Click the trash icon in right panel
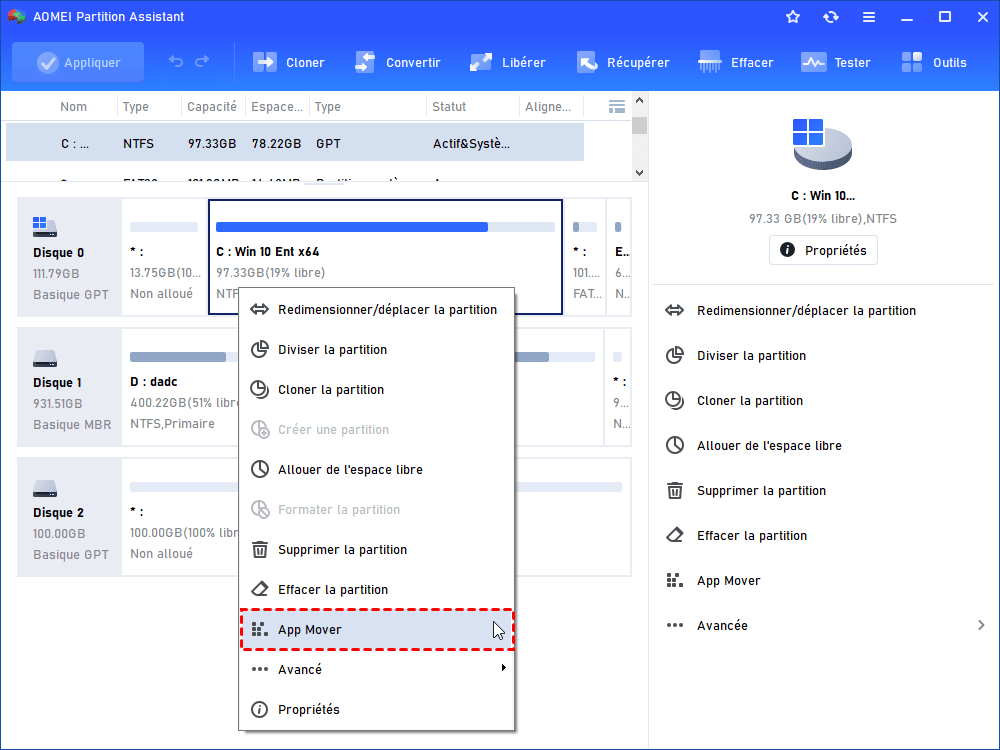 675,490
